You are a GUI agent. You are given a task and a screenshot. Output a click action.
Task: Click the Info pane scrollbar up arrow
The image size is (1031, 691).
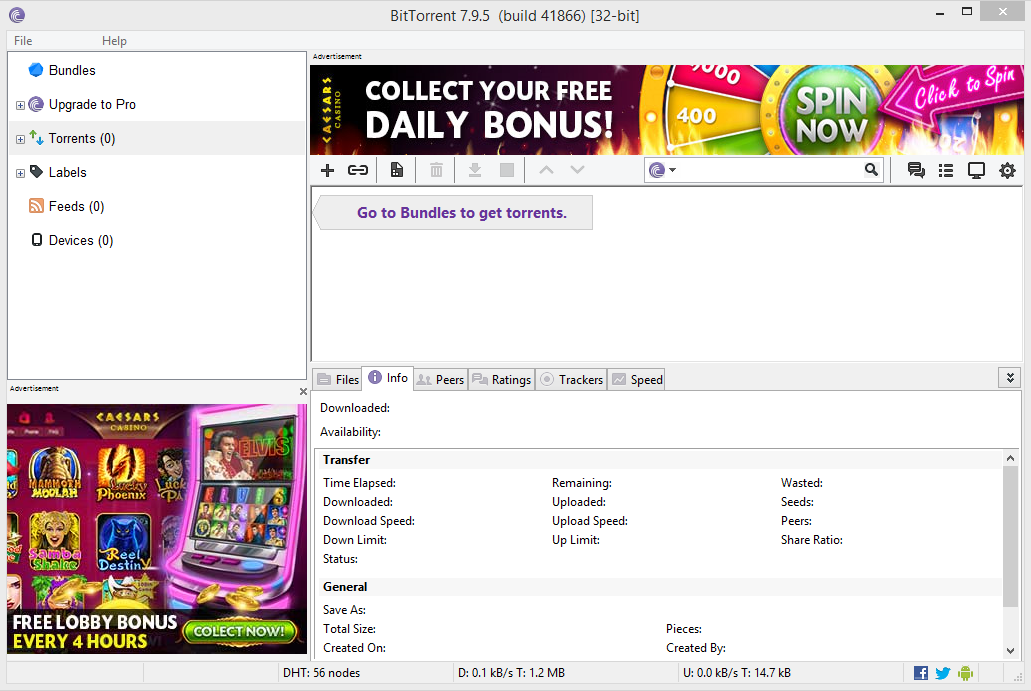[1011, 458]
